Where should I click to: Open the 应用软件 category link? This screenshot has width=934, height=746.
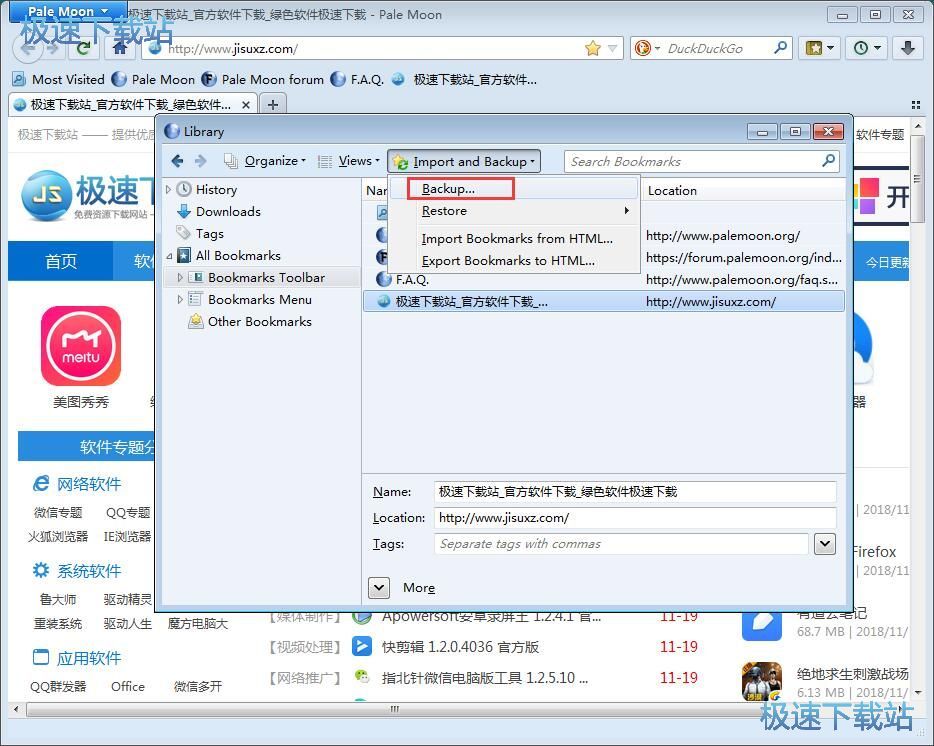(x=89, y=658)
